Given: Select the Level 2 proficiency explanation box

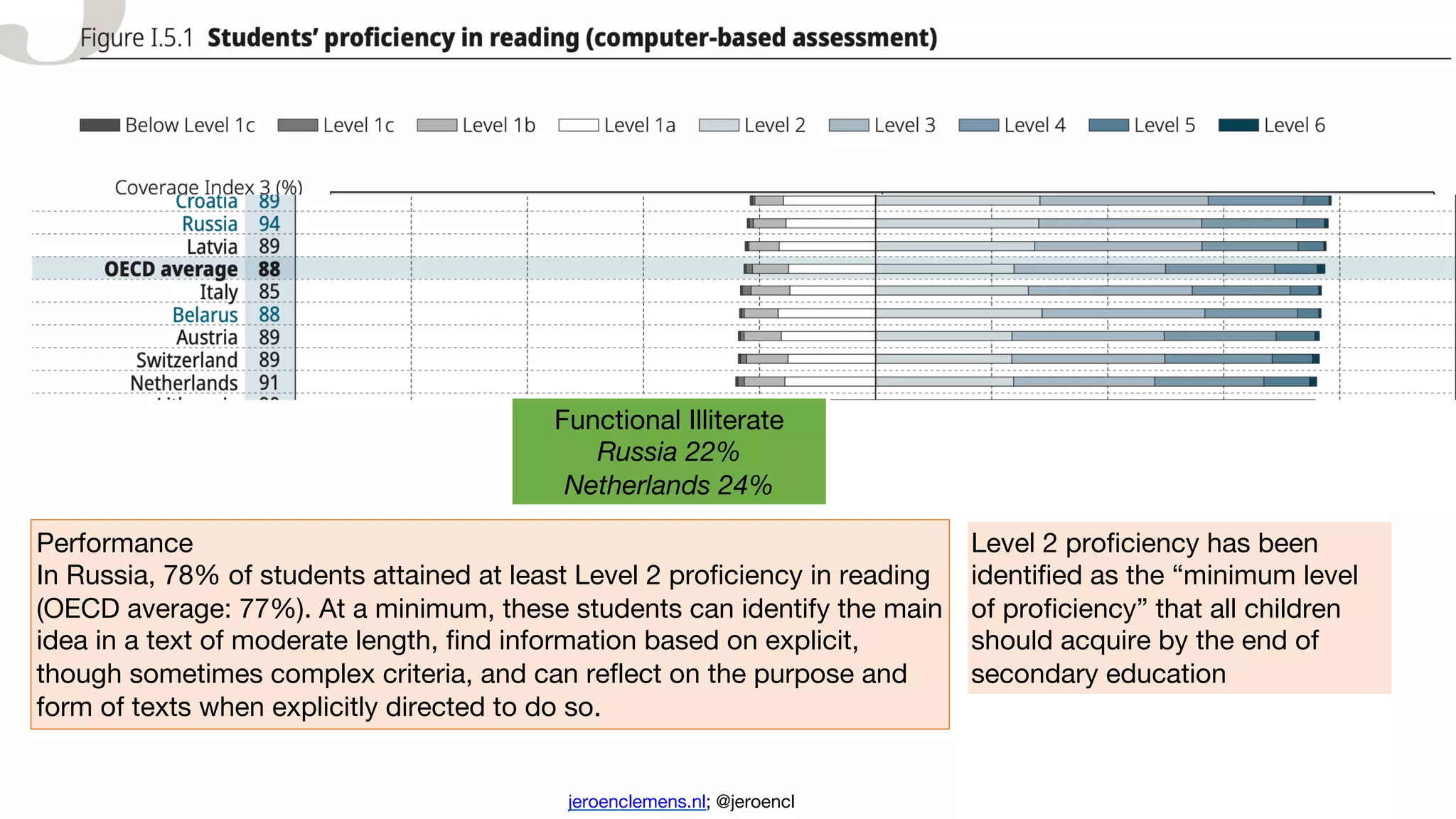Looking at the screenshot, I should tap(1179, 608).
